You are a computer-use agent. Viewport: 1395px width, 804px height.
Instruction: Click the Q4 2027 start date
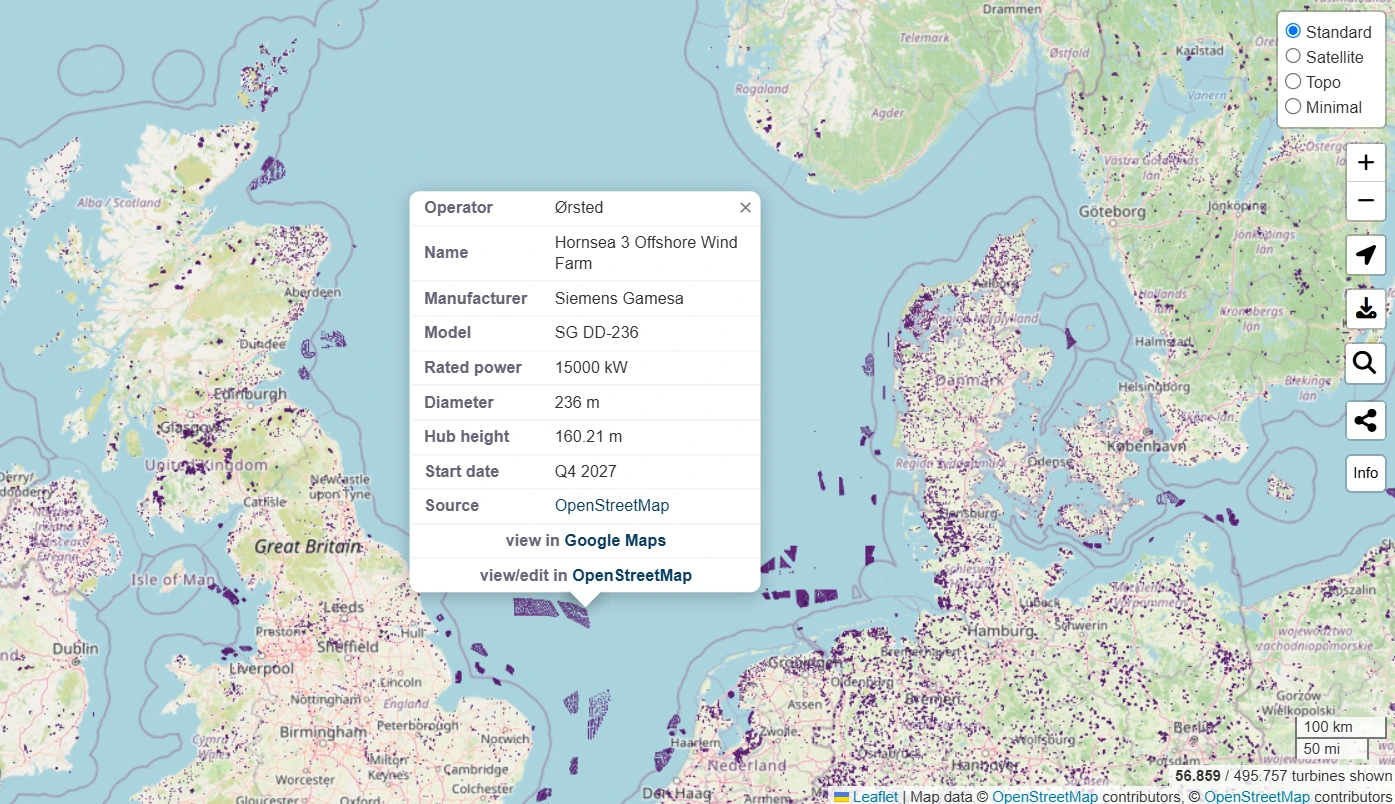[x=586, y=471]
